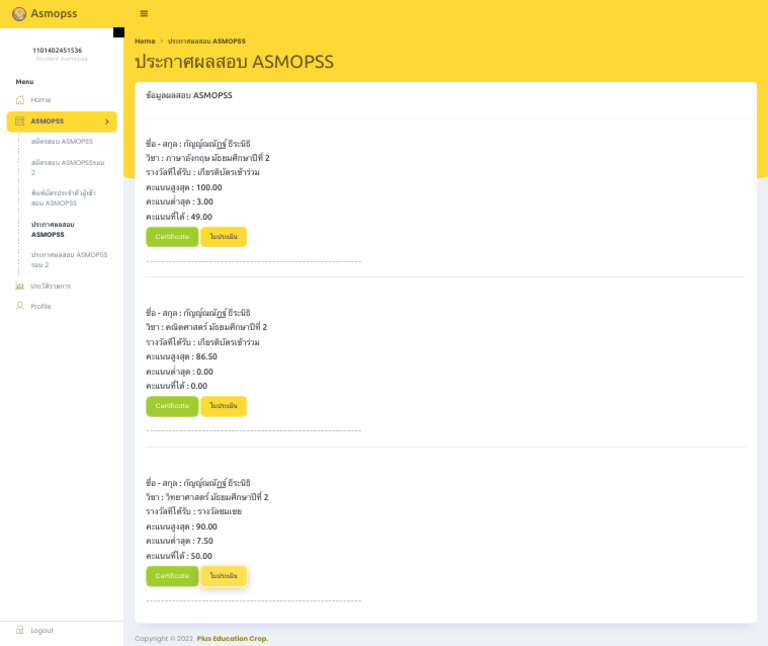Screen dimensions: 768x646
Task: Click the ประวัติรายการ history icon
Action: point(20,286)
